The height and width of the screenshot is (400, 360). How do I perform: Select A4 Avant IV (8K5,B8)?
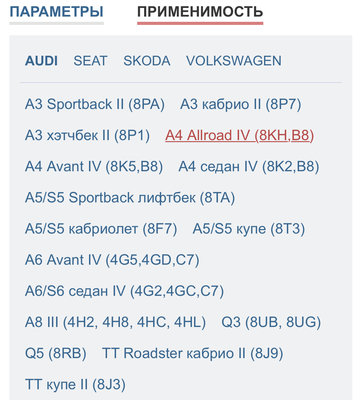94,167
